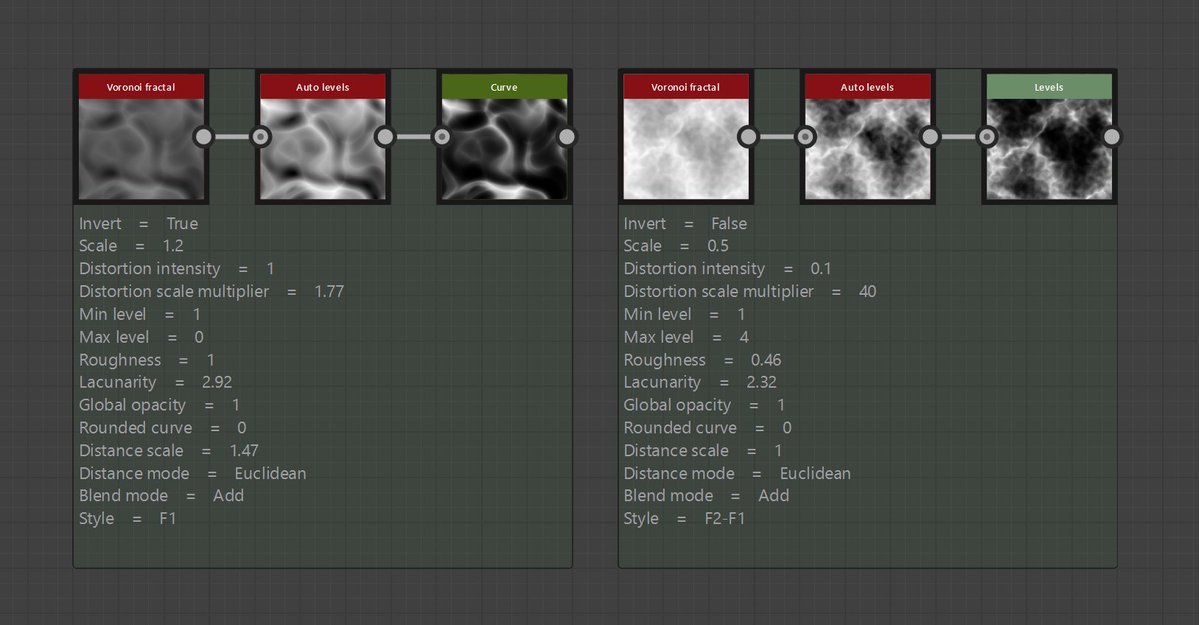Select wire between Auto levels and Levels
The height and width of the screenshot is (625, 1199).
(x=958, y=137)
